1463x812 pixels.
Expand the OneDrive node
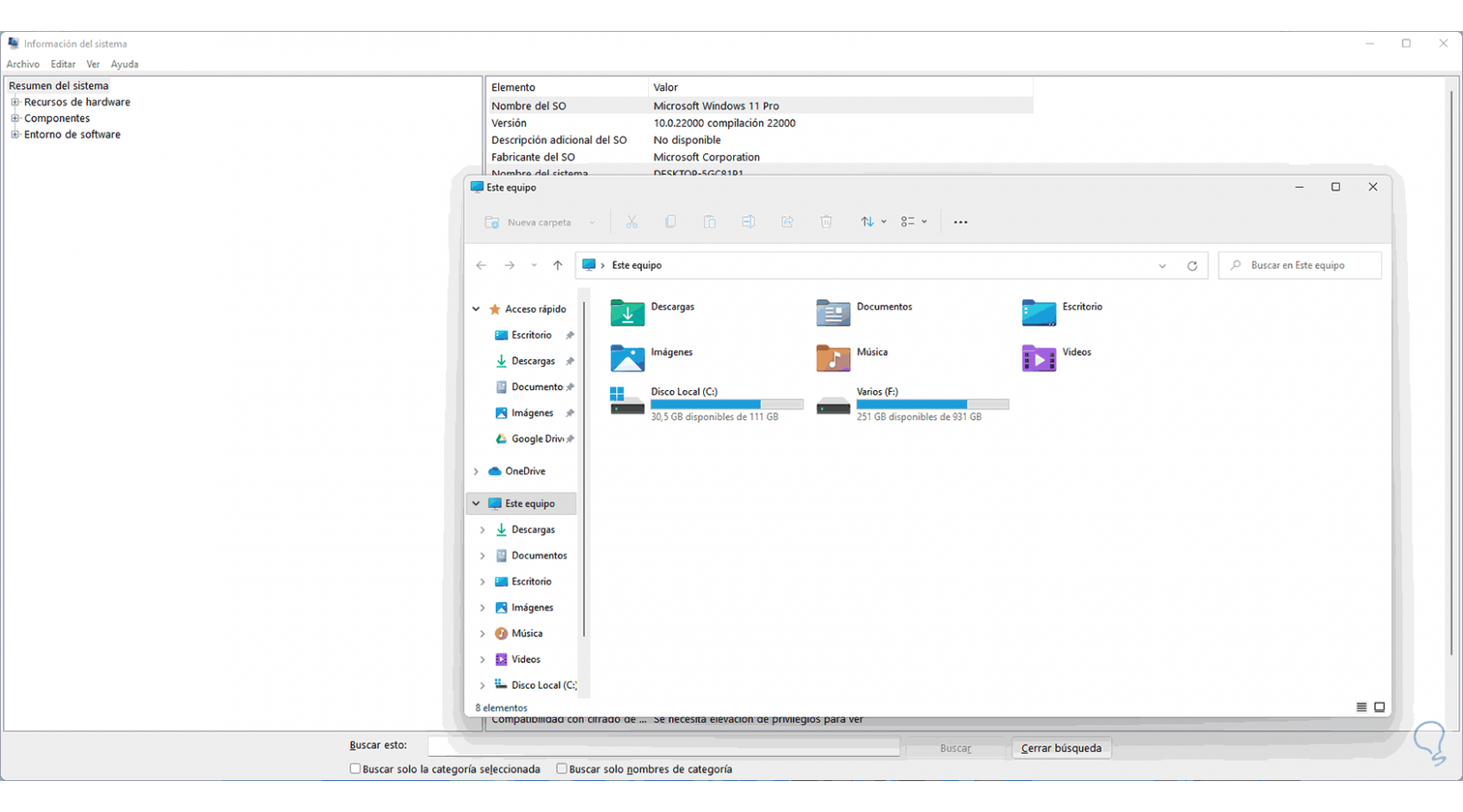476,472
